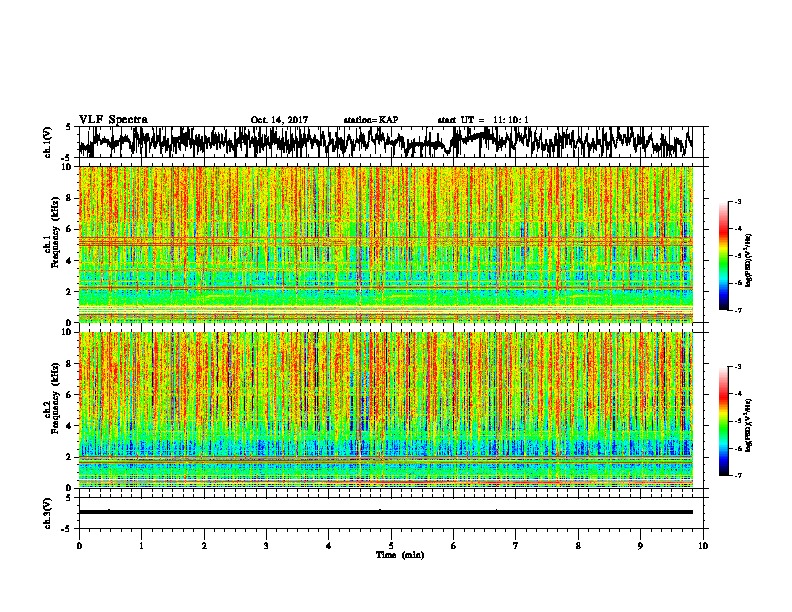Click the "ch.3(V)" y-axis label
This screenshot has width=792, height=612.
[48, 513]
